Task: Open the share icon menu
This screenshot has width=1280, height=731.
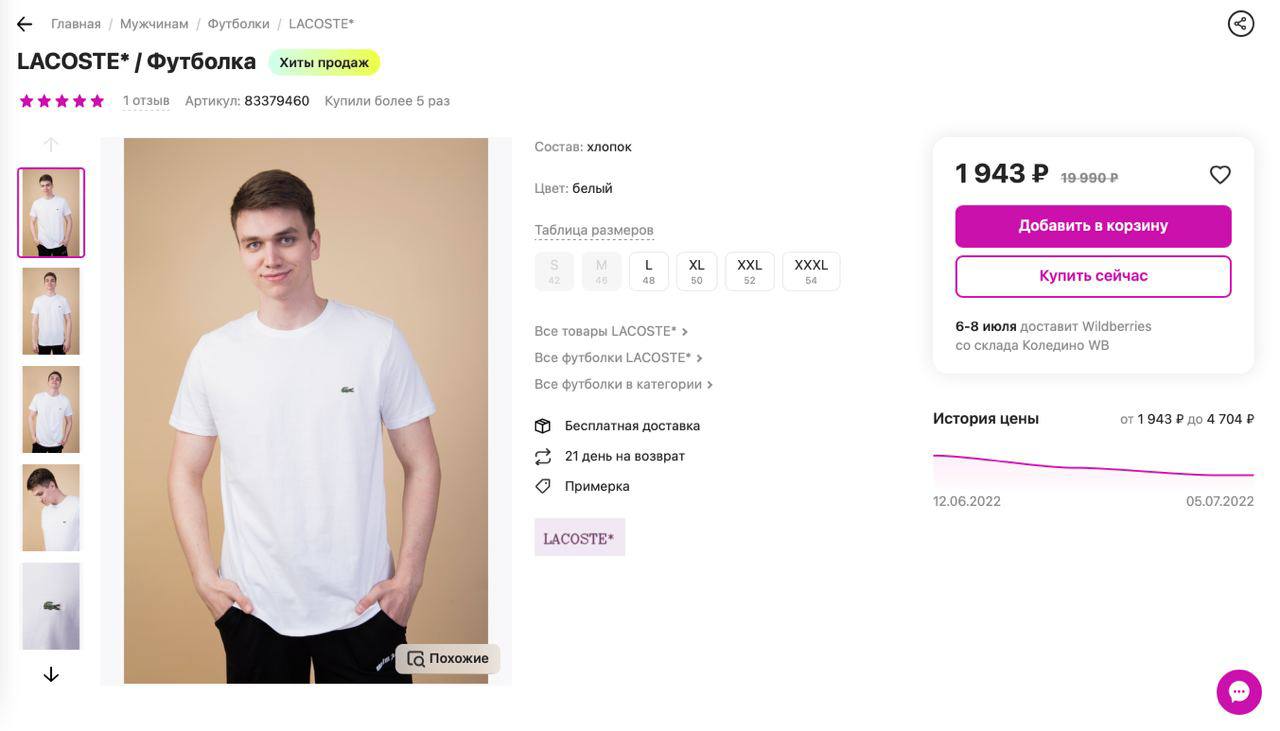Action: [x=1241, y=23]
